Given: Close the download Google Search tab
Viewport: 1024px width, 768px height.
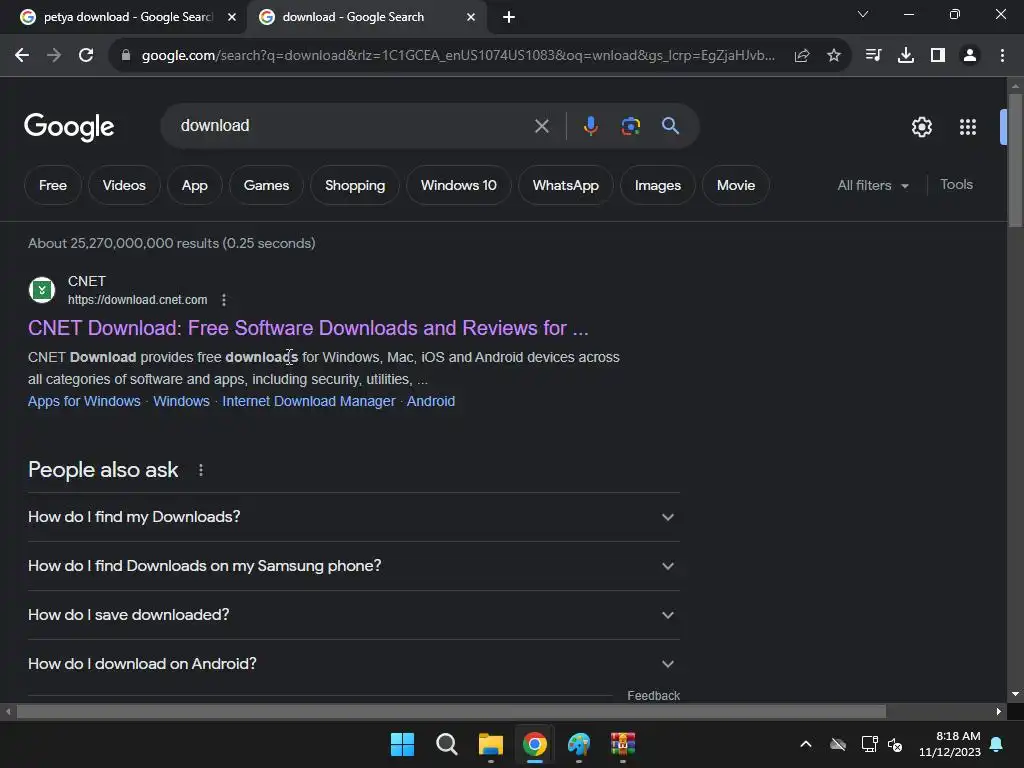Looking at the screenshot, I should tap(471, 17).
